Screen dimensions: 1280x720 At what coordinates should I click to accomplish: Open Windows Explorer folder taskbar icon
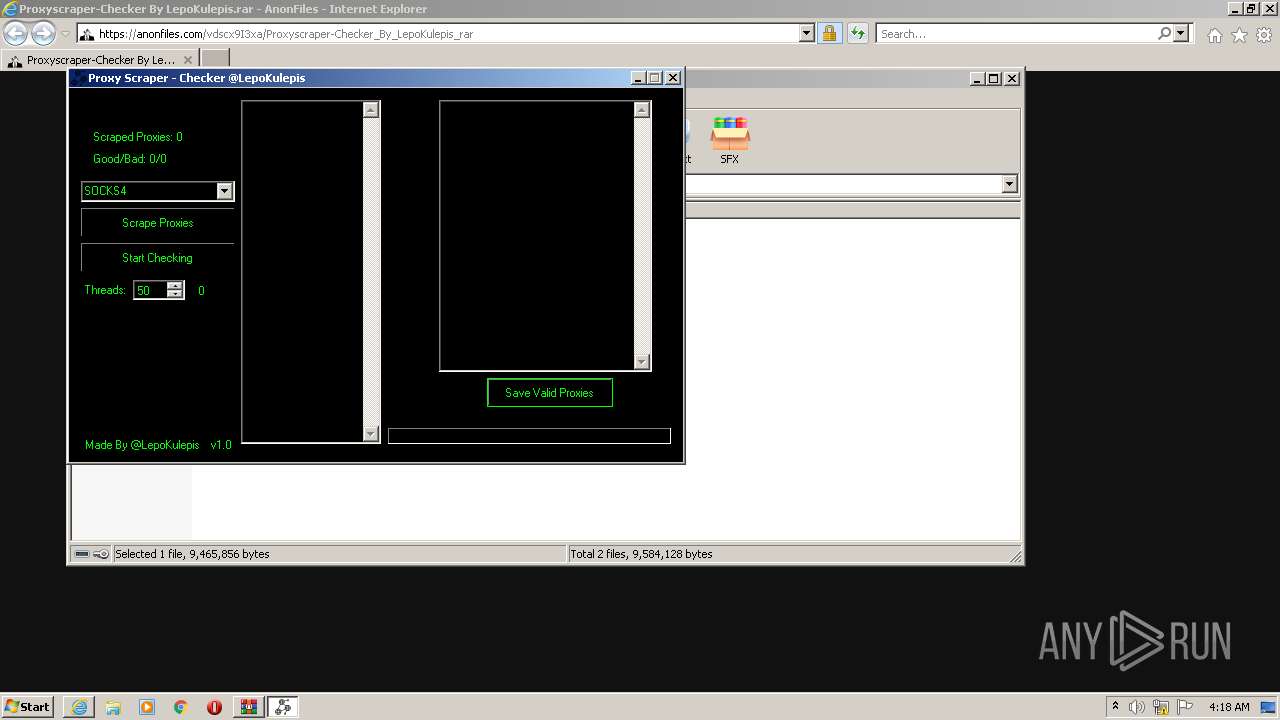point(113,707)
